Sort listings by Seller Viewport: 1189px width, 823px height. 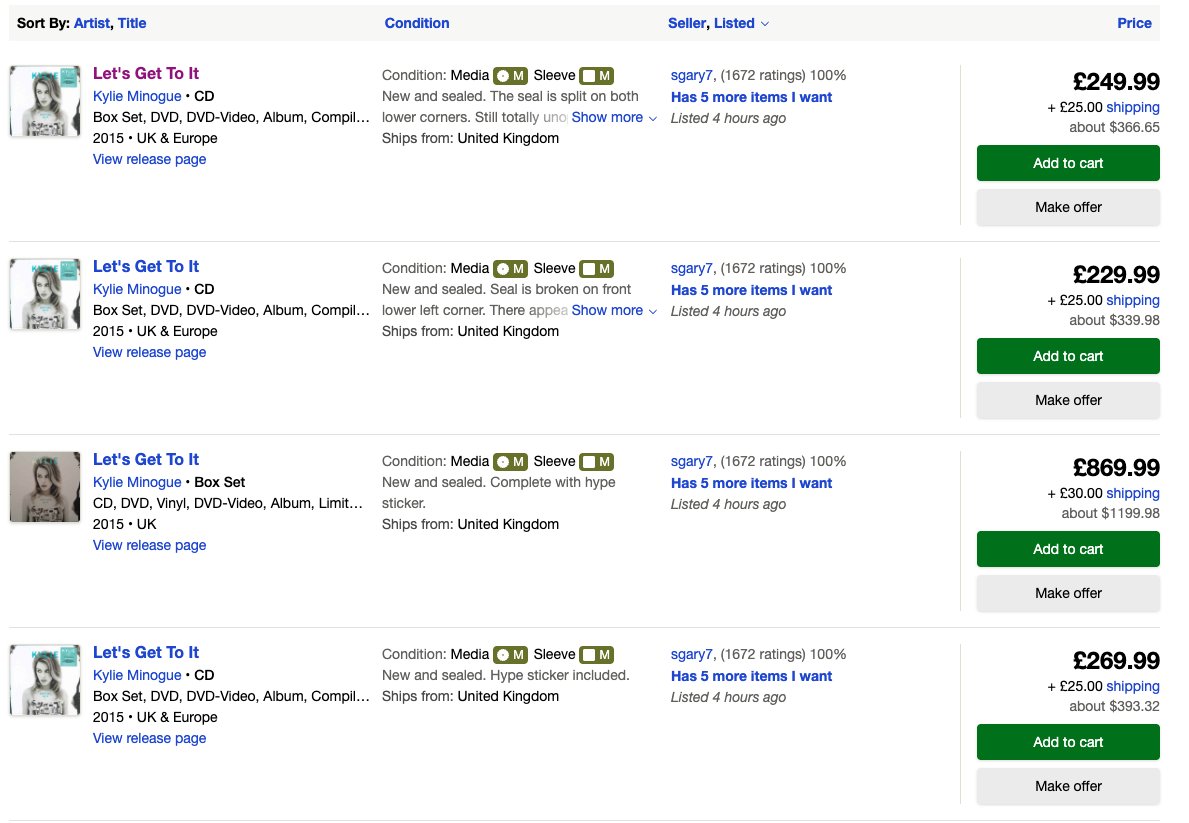(x=687, y=23)
